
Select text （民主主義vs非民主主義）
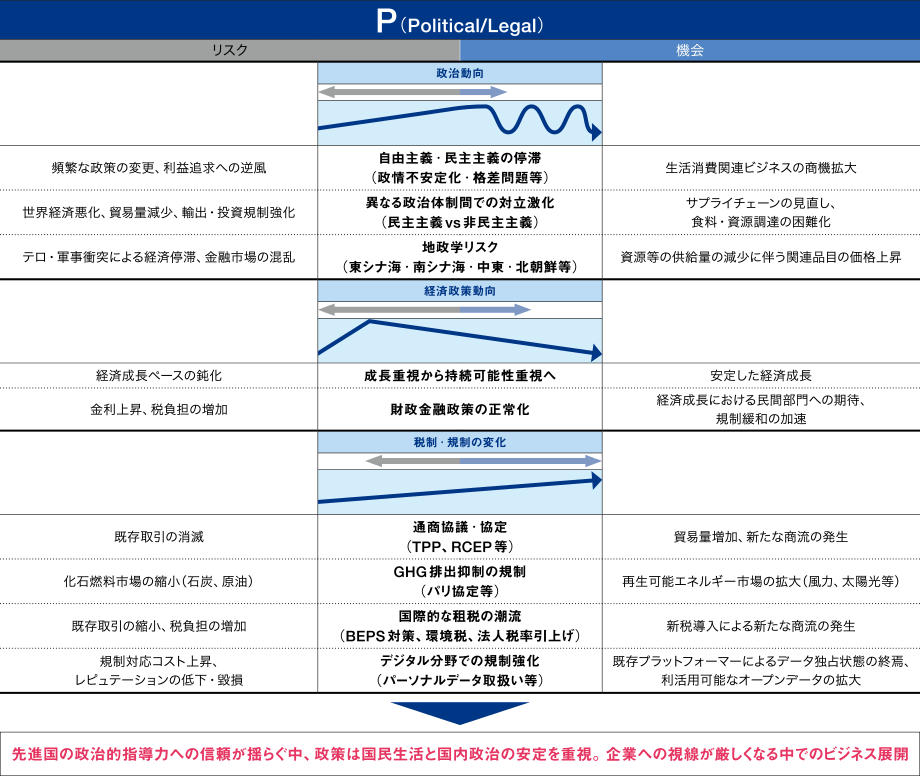click(x=460, y=222)
